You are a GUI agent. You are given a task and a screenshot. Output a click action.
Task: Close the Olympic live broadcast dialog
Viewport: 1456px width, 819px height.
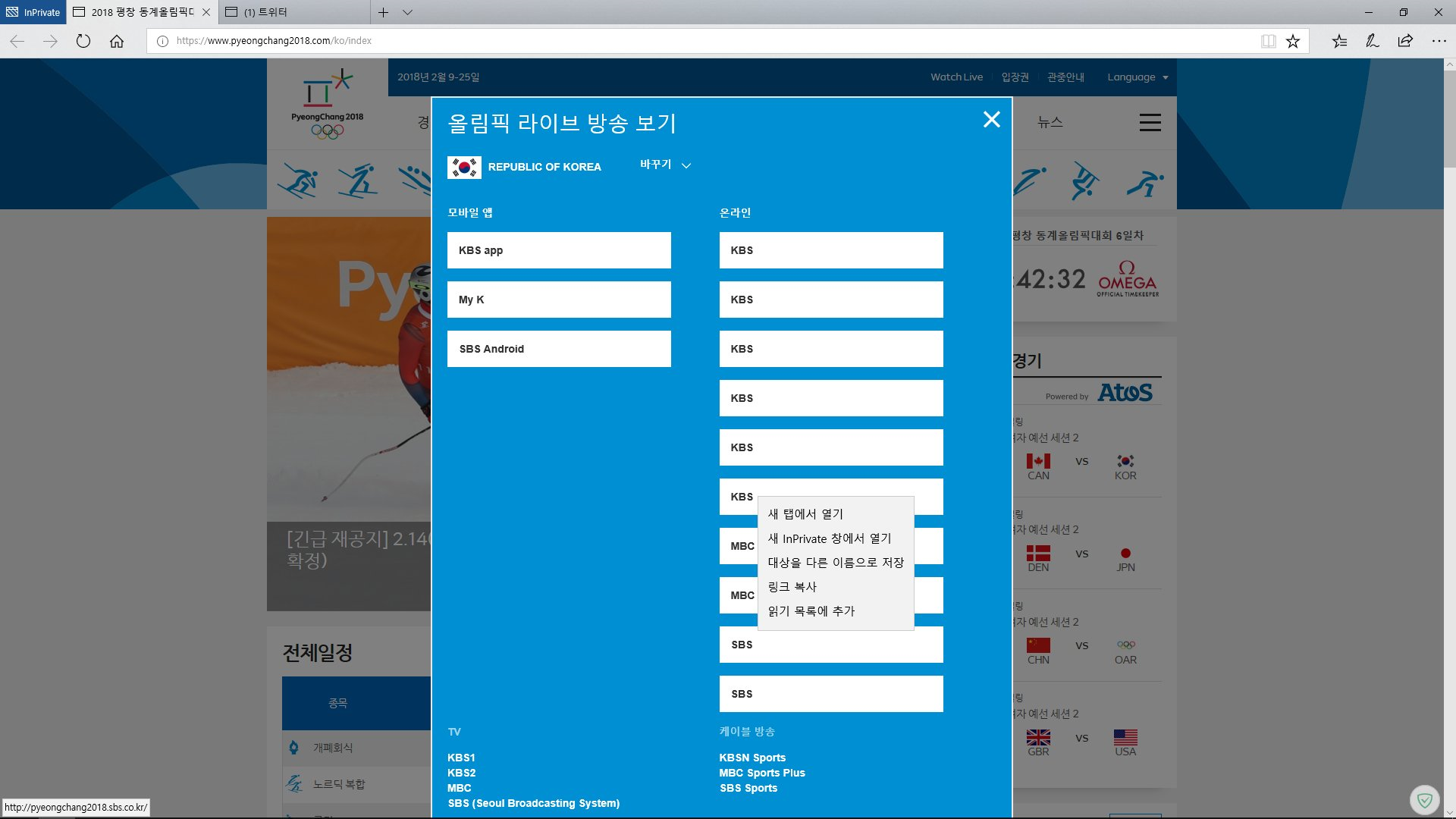[991, 120]
